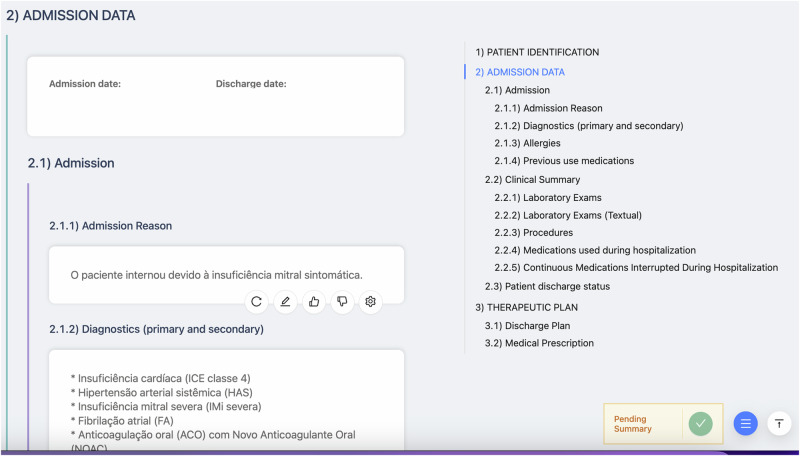Open 3.2) Medical Prescription link
Image resolution: width=800 pixels, height=456 pixels.
539,343
